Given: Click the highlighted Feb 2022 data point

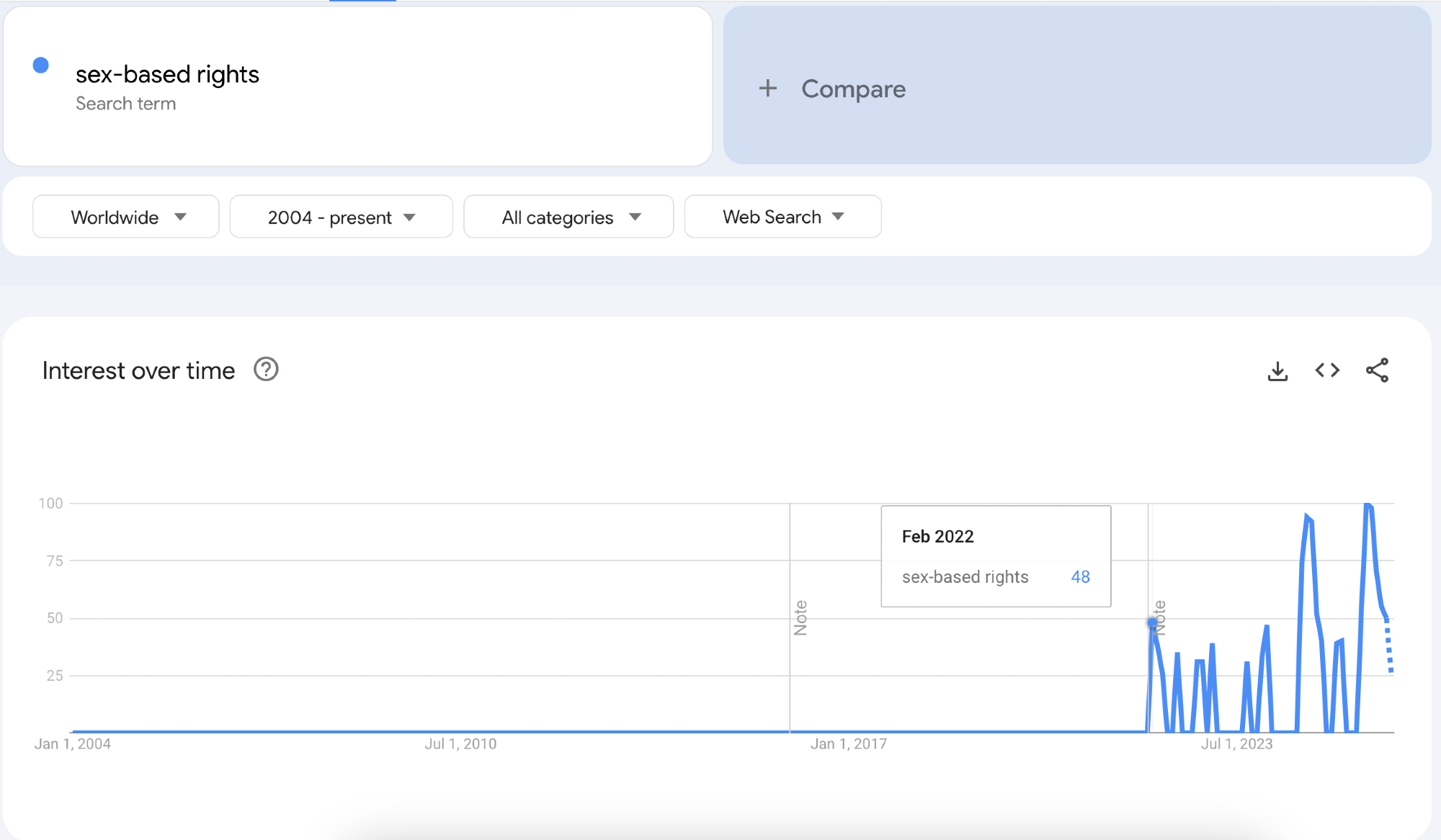Looking at the screenshot, I should point(1152,622).
